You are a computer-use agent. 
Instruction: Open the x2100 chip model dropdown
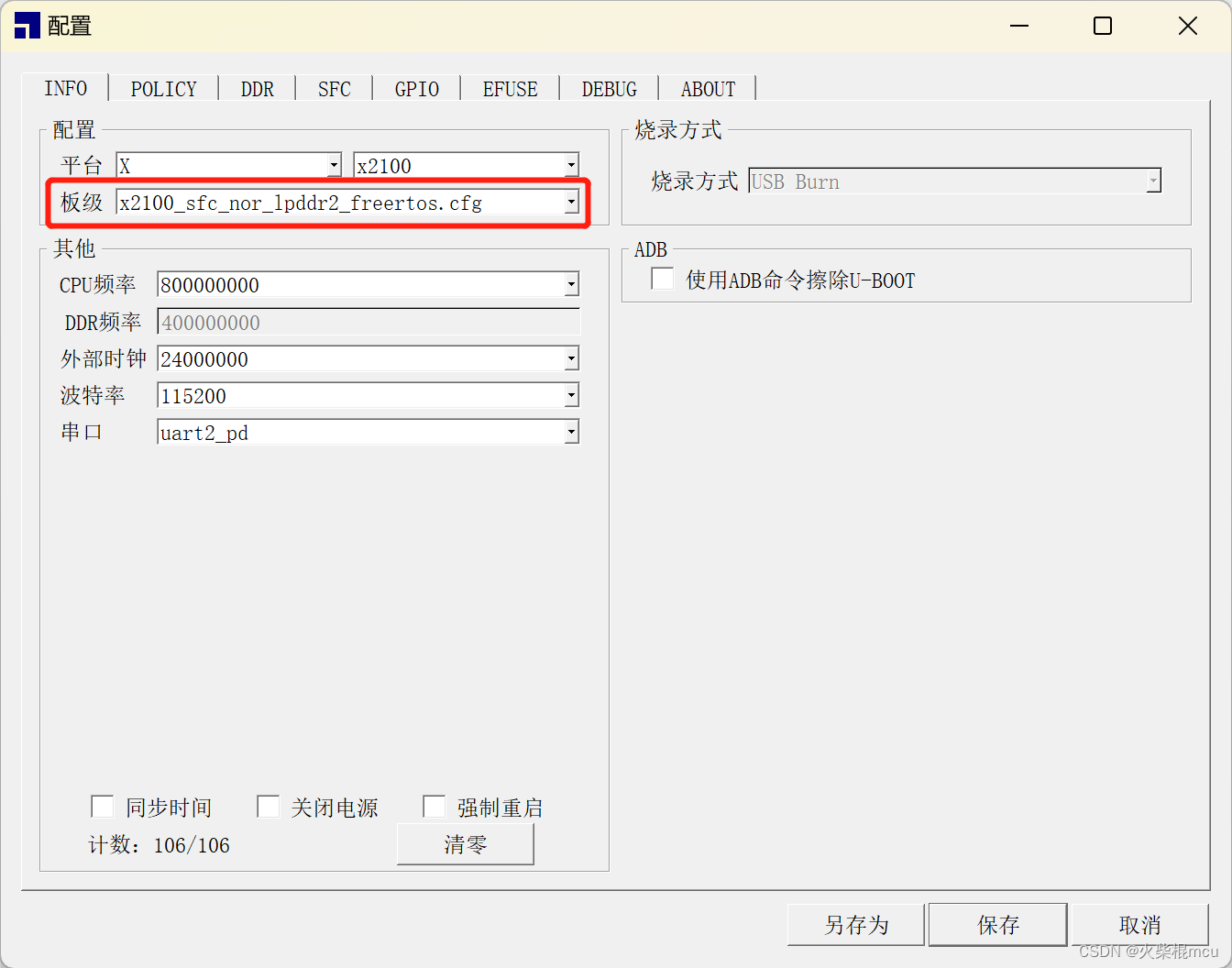466,166
